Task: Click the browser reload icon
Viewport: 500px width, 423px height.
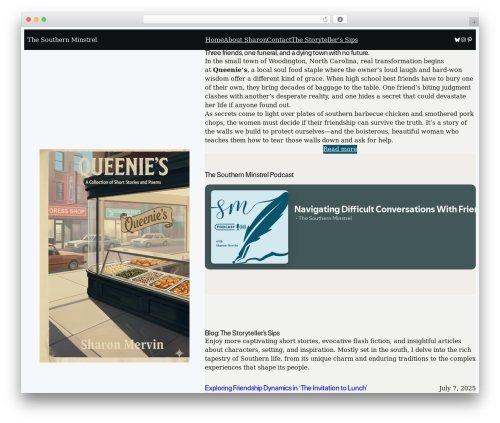Action: pyautogui.click(x=325, y=19)
